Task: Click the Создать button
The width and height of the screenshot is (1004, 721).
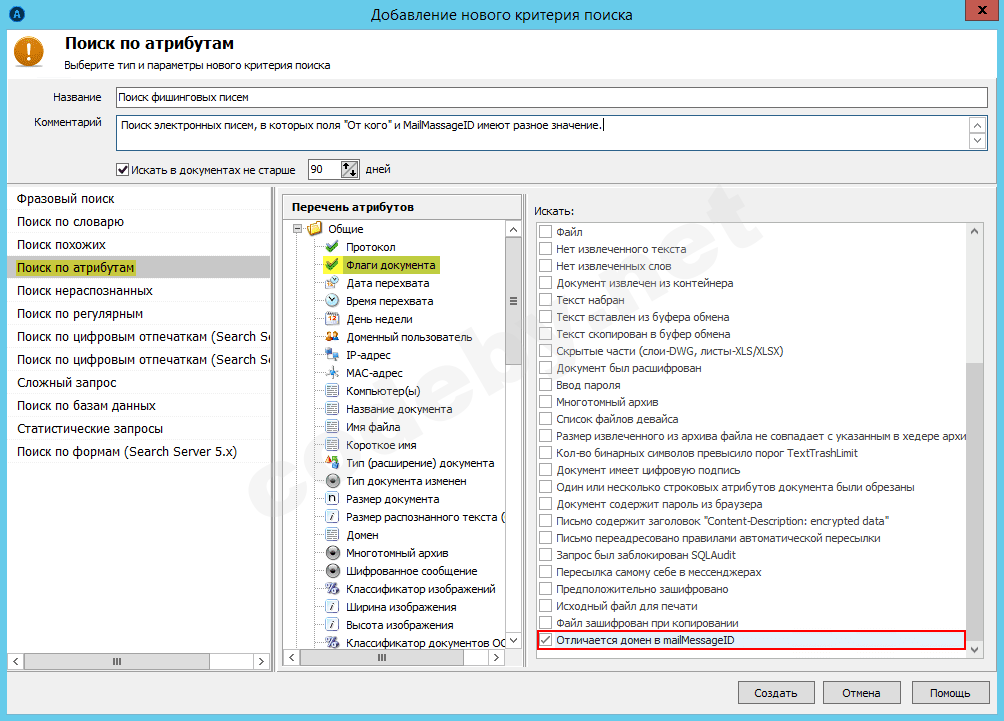Action: point(775,693)
